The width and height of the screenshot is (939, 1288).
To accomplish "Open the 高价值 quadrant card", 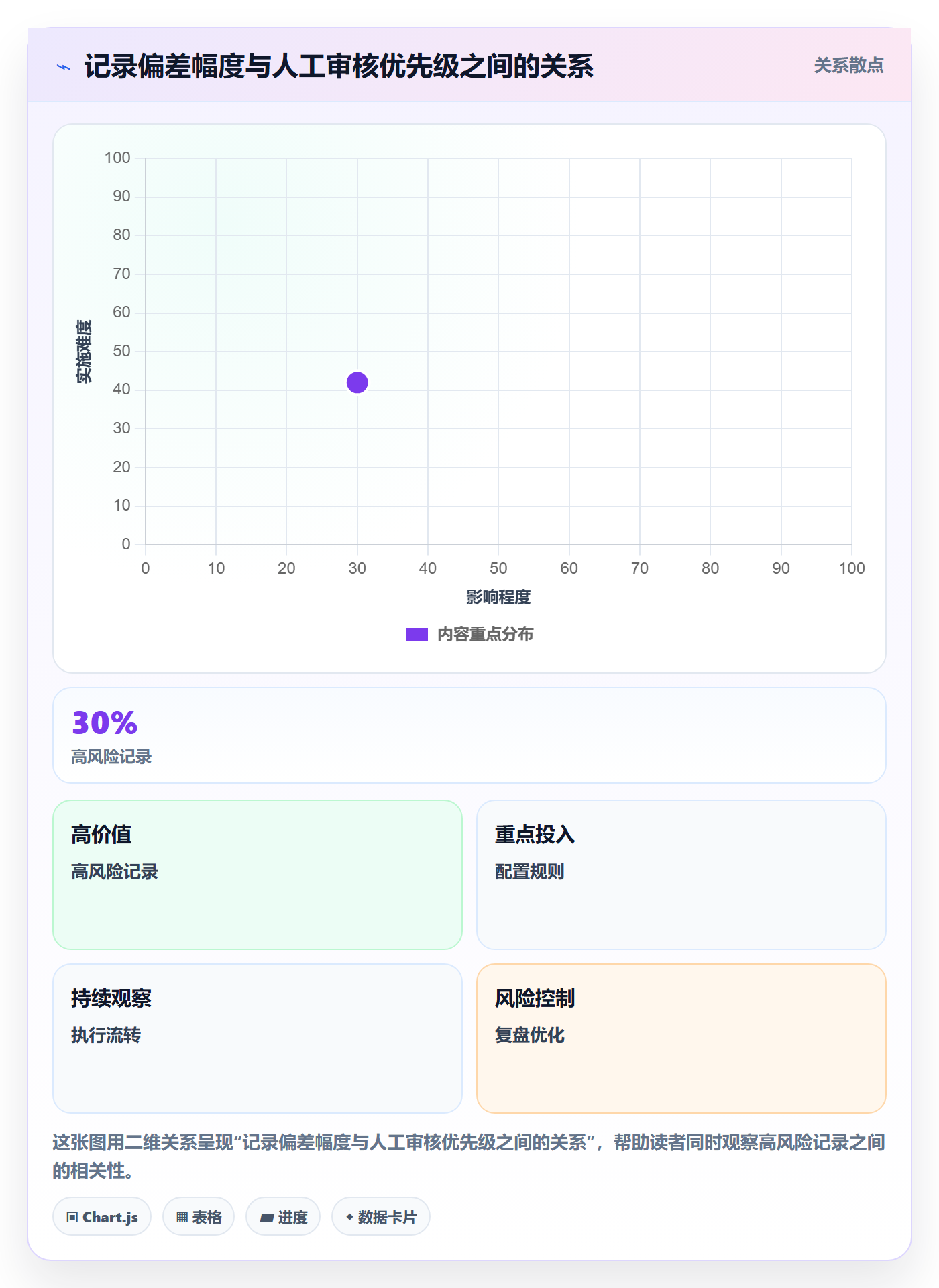I will click(x=258, y=874).
